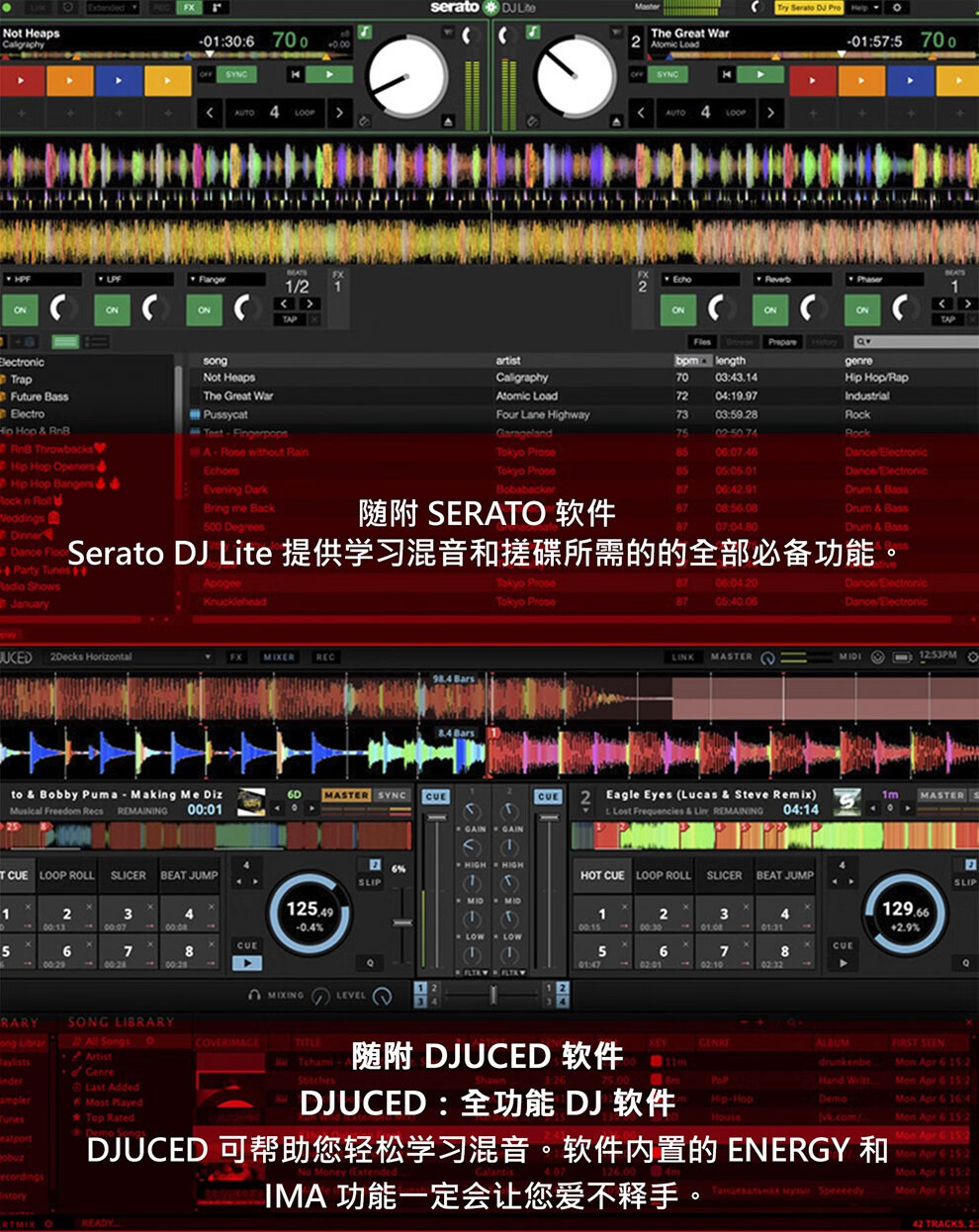979x1232 pixels.
Task: Click the Try Serato DJ Pro button
Action: [809, 7]
